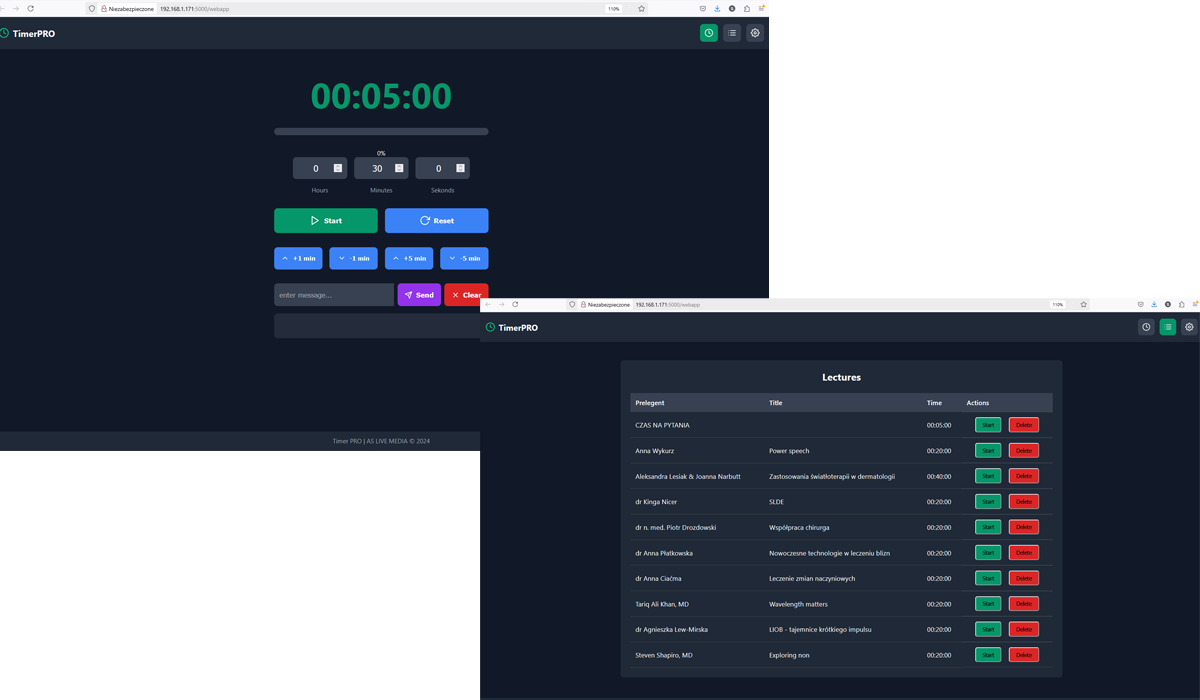The height and width of the screenshot is (700, 1200).
Task: Send the entered message
Action: click(419, 295)
